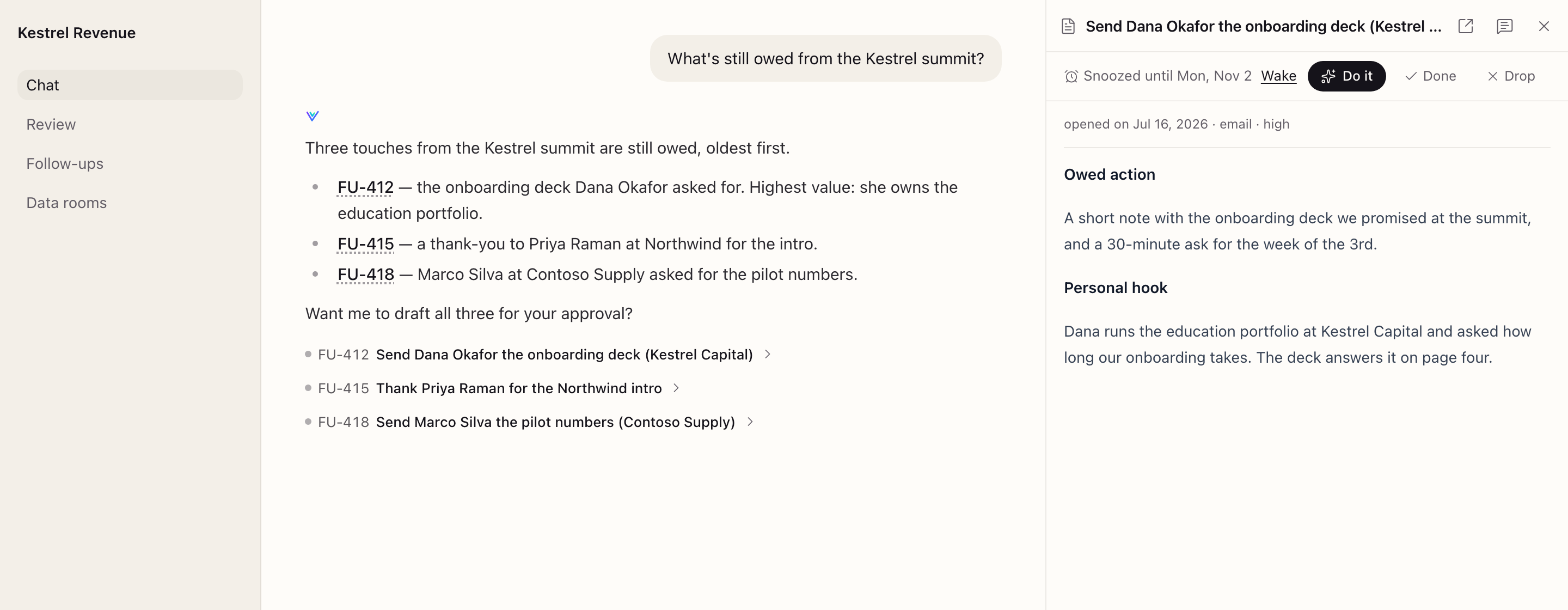Close the follow-up detail panel

pos(1543,26)
